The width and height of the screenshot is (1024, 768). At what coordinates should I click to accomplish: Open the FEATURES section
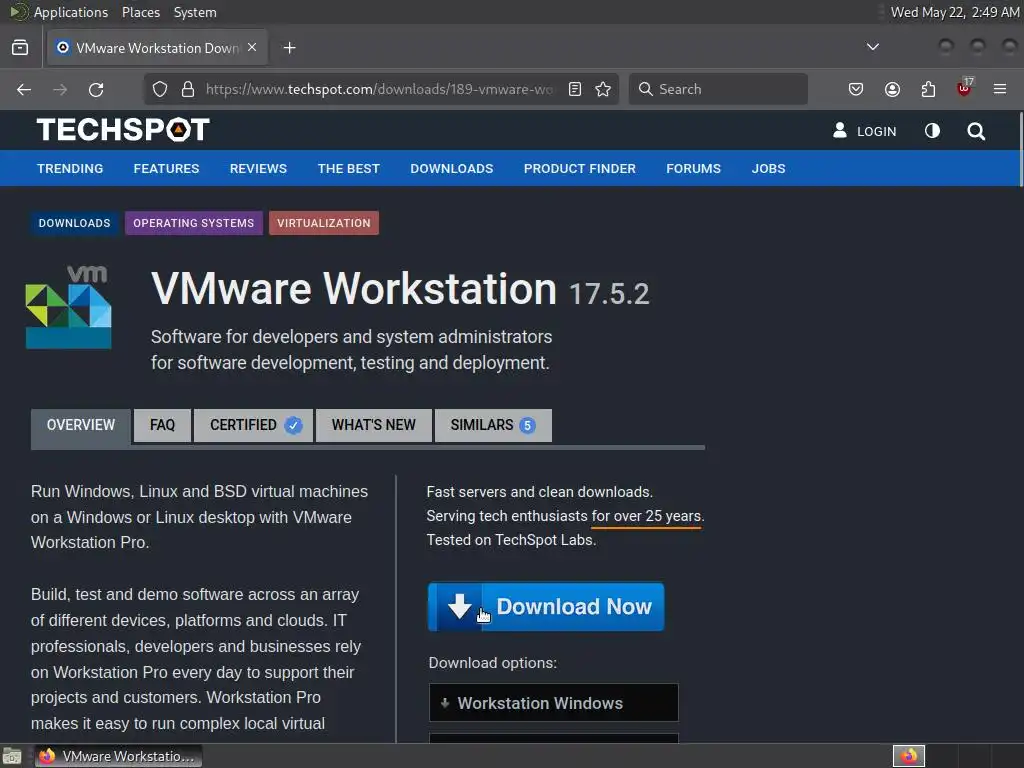point(167,168)
